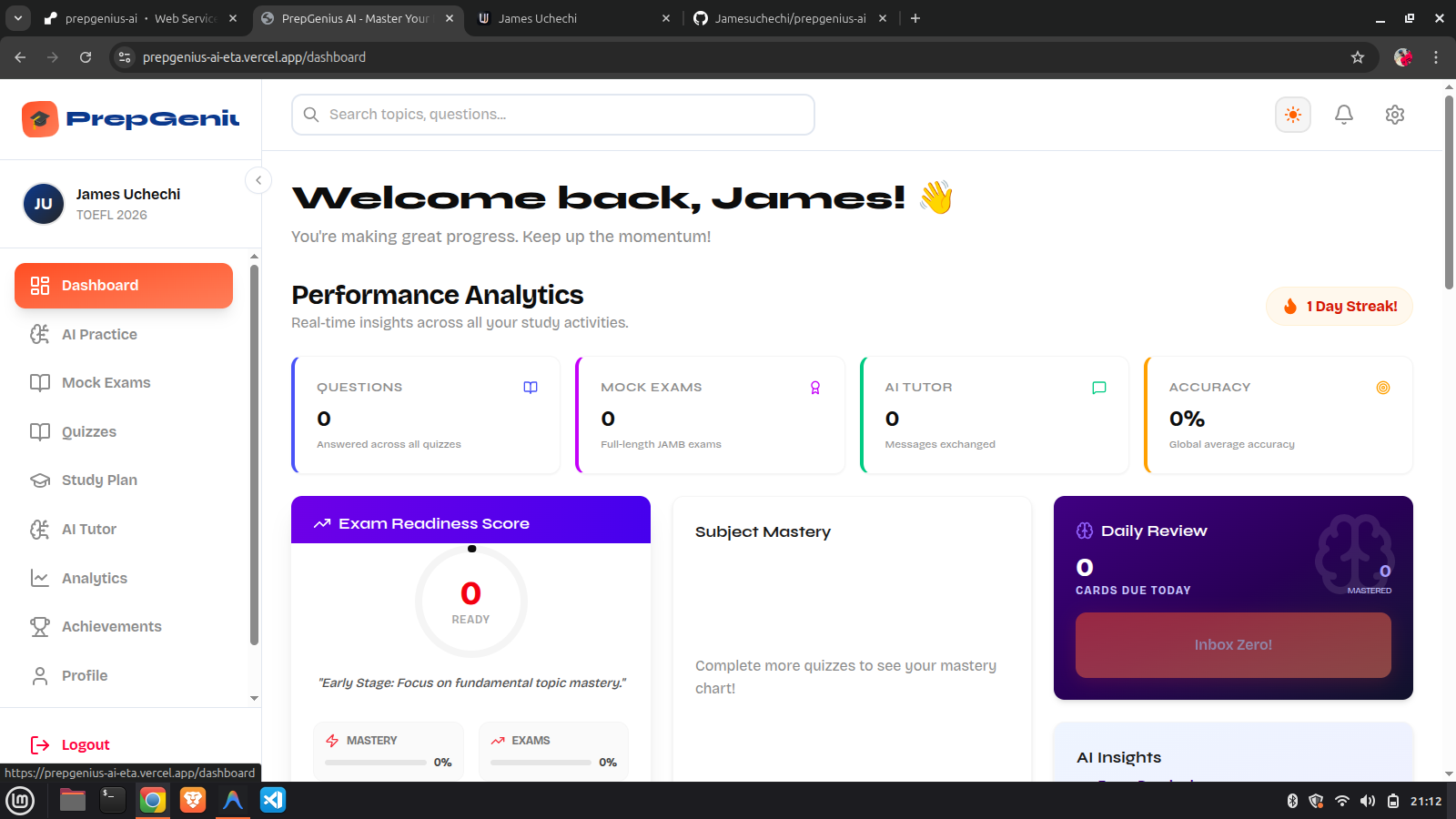Click the brain icon beside Daily Review

pyautogui.click(x=1085, y=531)
